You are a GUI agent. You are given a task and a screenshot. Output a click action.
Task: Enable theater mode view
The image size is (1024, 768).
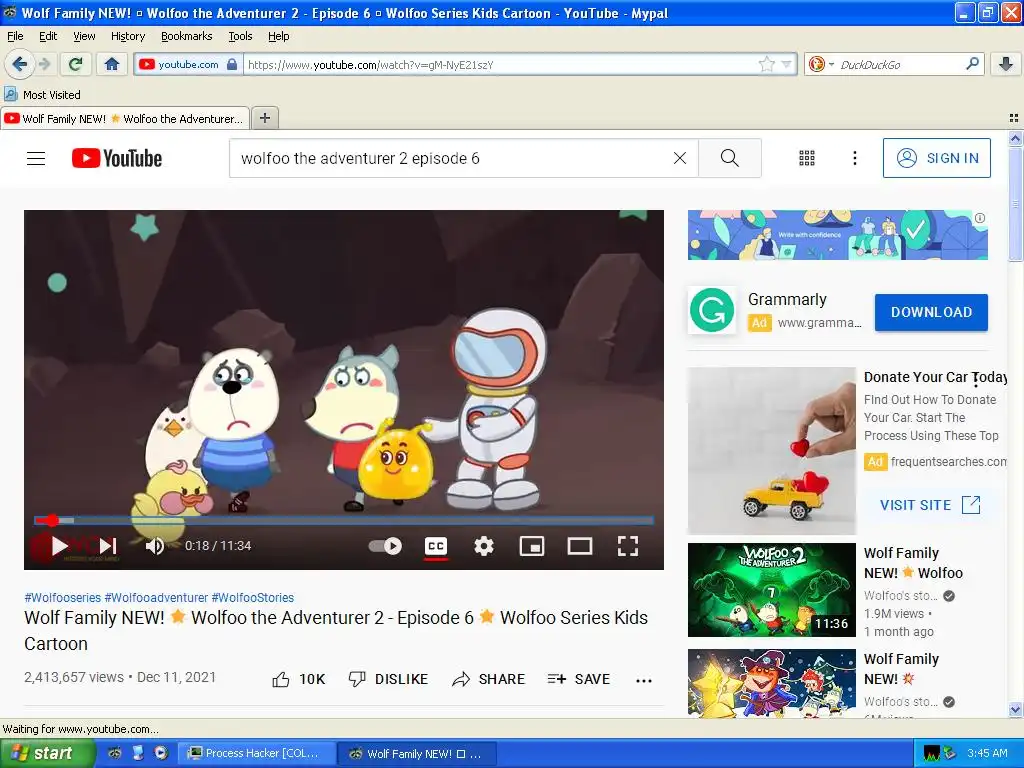click(579, 546)
